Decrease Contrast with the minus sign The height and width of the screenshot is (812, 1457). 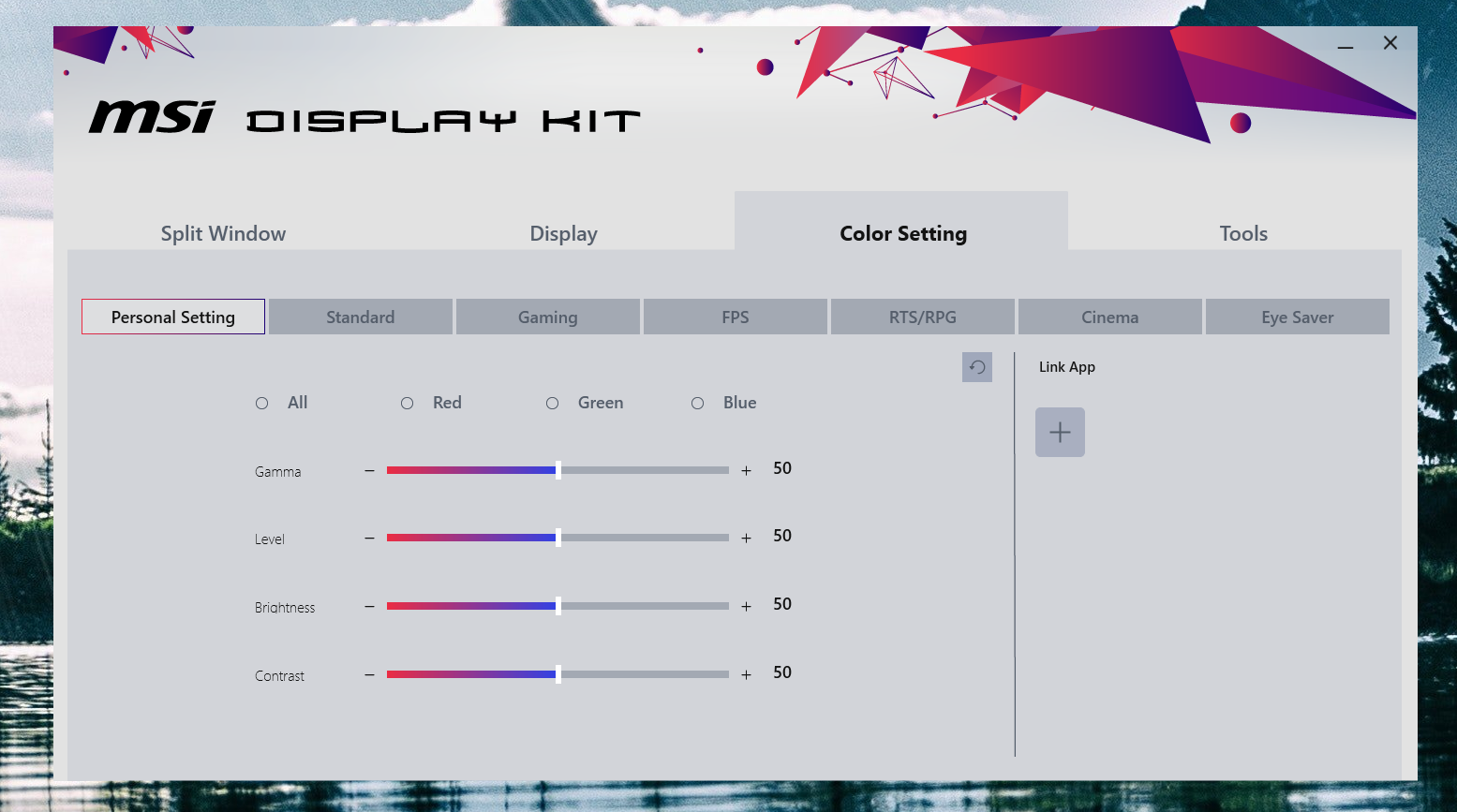(369, 674)
